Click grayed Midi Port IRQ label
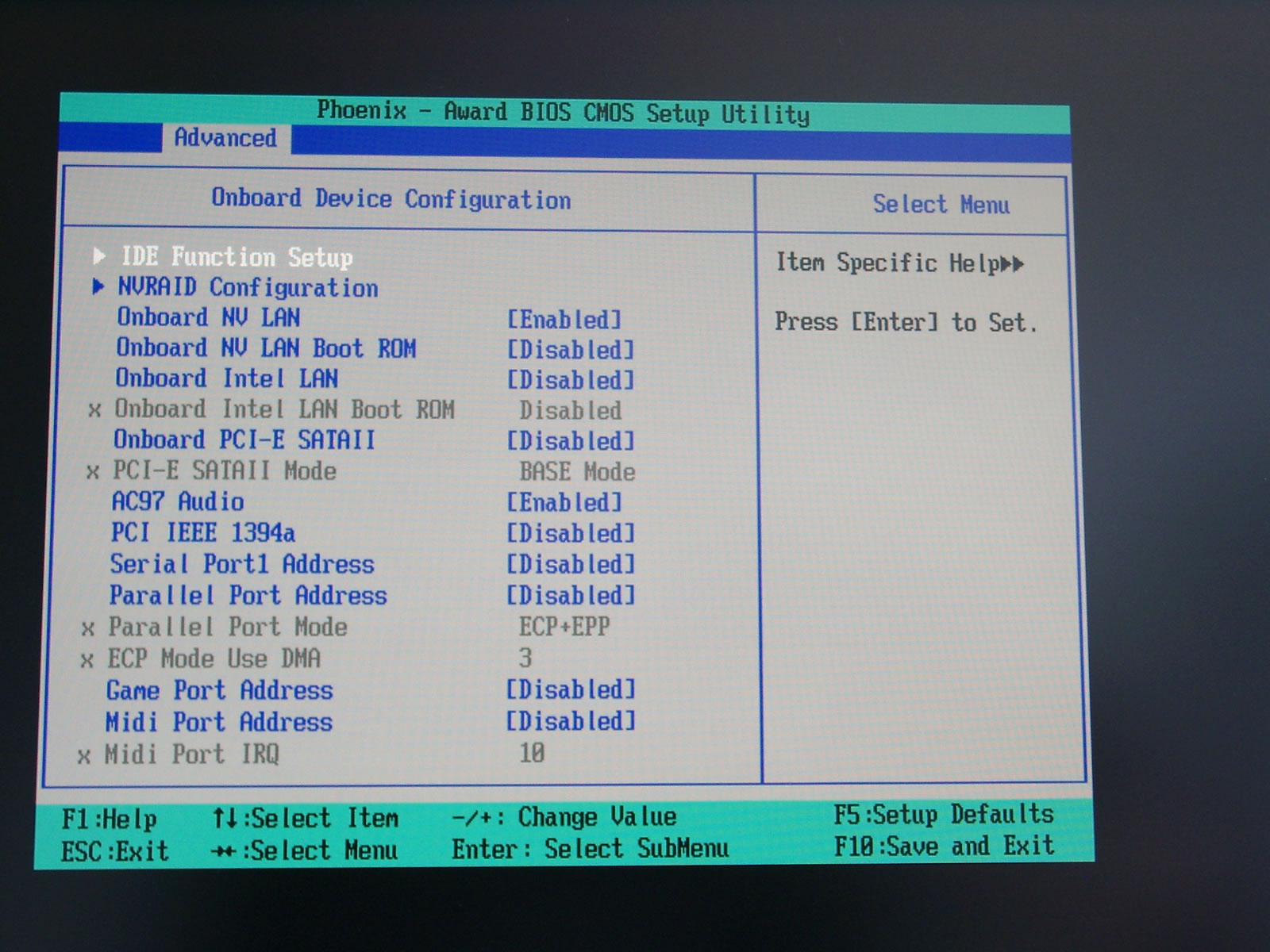This screenshot has width=1270, height=952. pyautogui.click(x=192, y=754)
